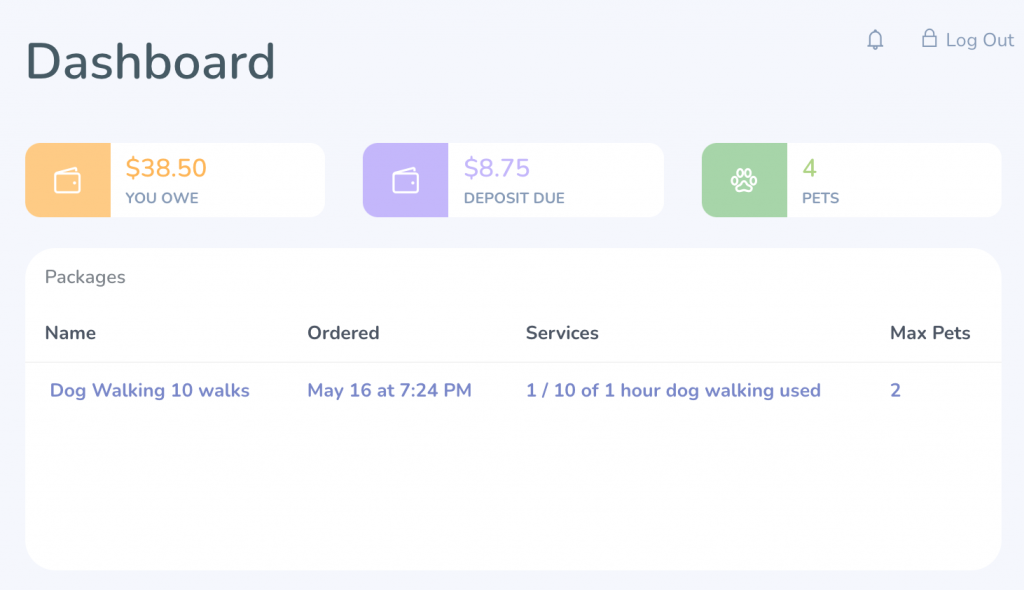Log Out of the dashboard
This screenshot has width=1024, height=590.
click(980, 40)
